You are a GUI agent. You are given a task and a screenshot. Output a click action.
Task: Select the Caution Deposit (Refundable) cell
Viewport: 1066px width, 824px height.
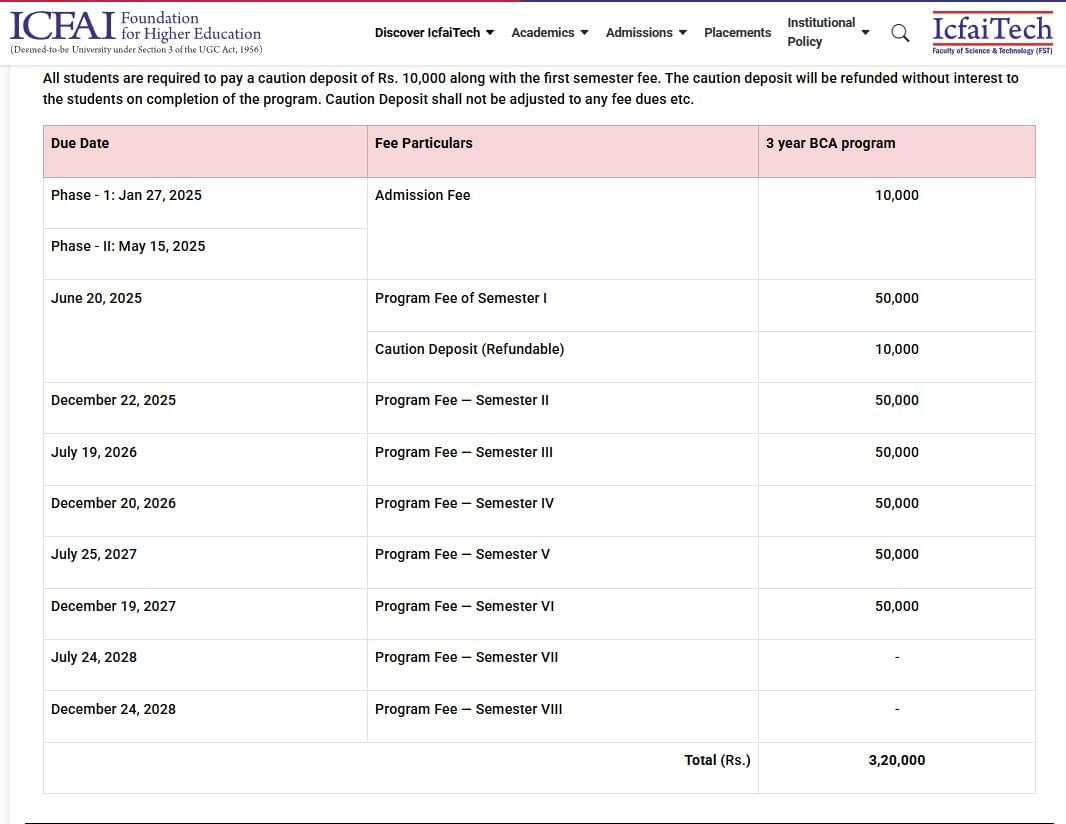click(x=469, y=349)
